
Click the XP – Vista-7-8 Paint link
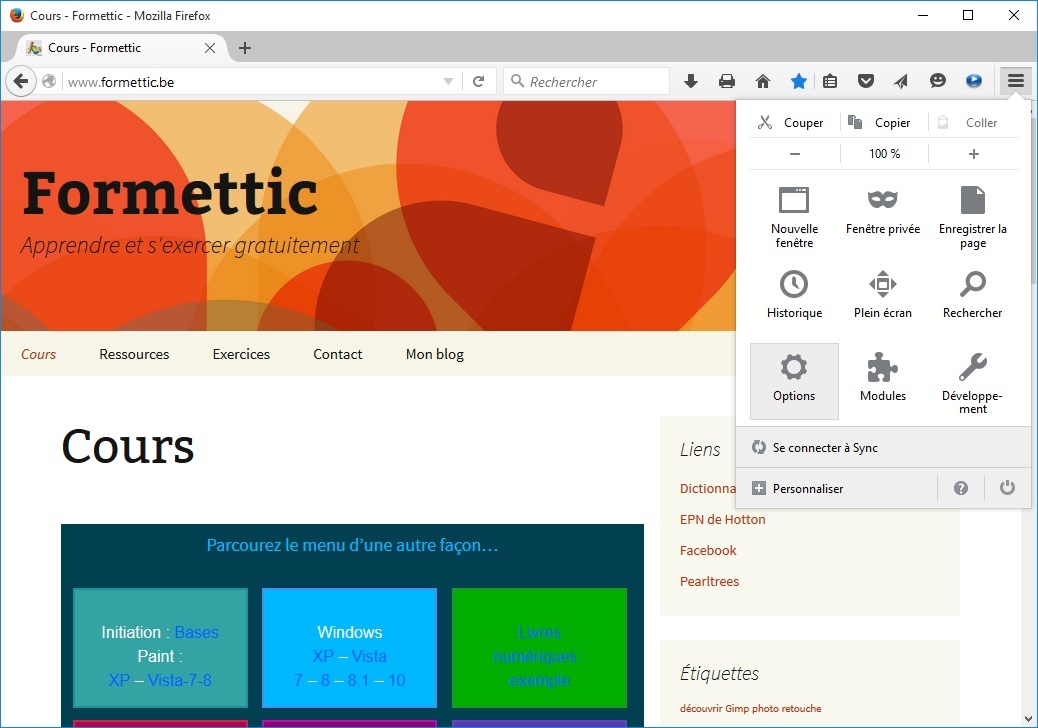pos(160,680)
